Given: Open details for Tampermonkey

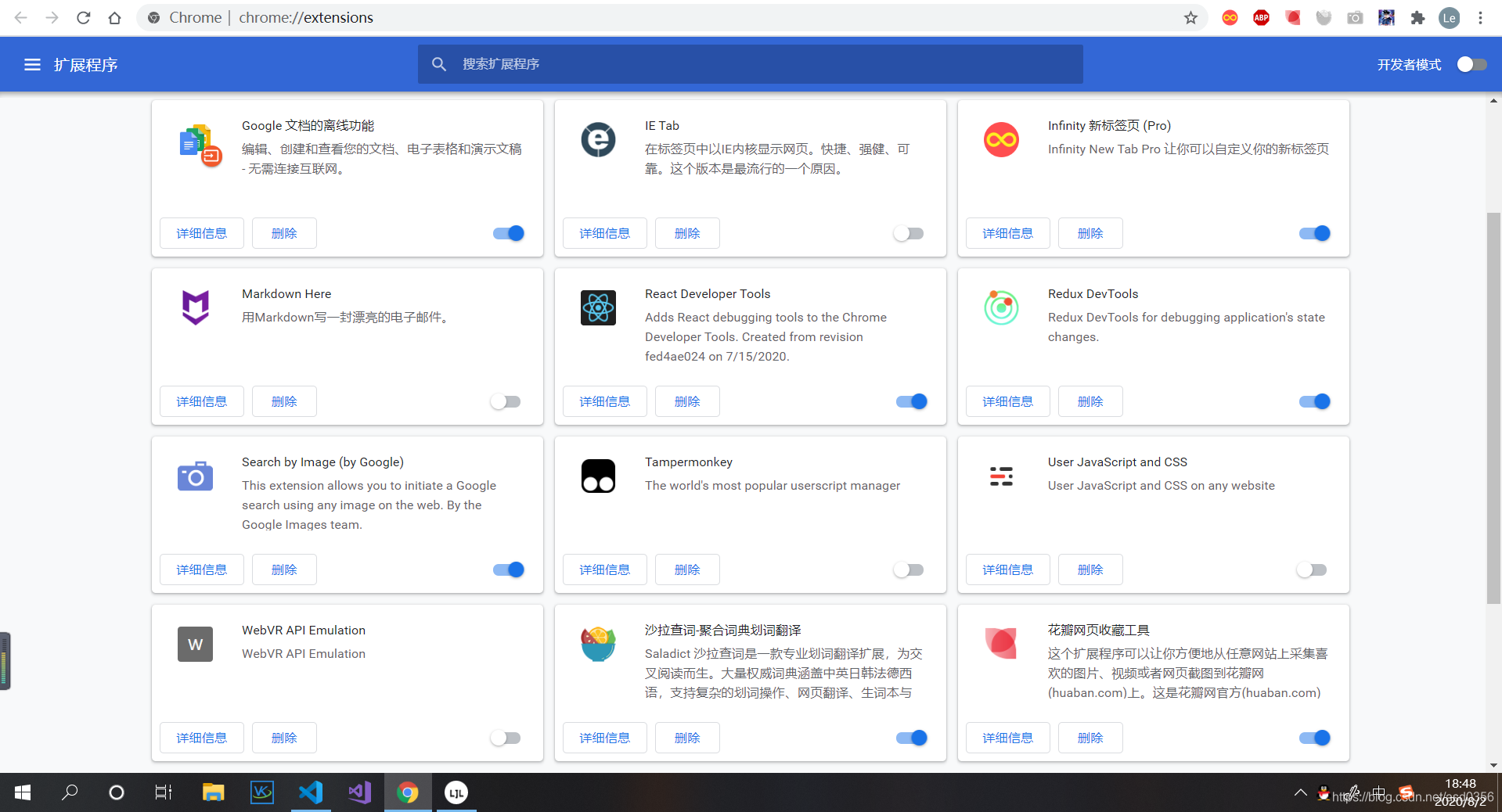Looking at the screenshot, I should [605, 569].
